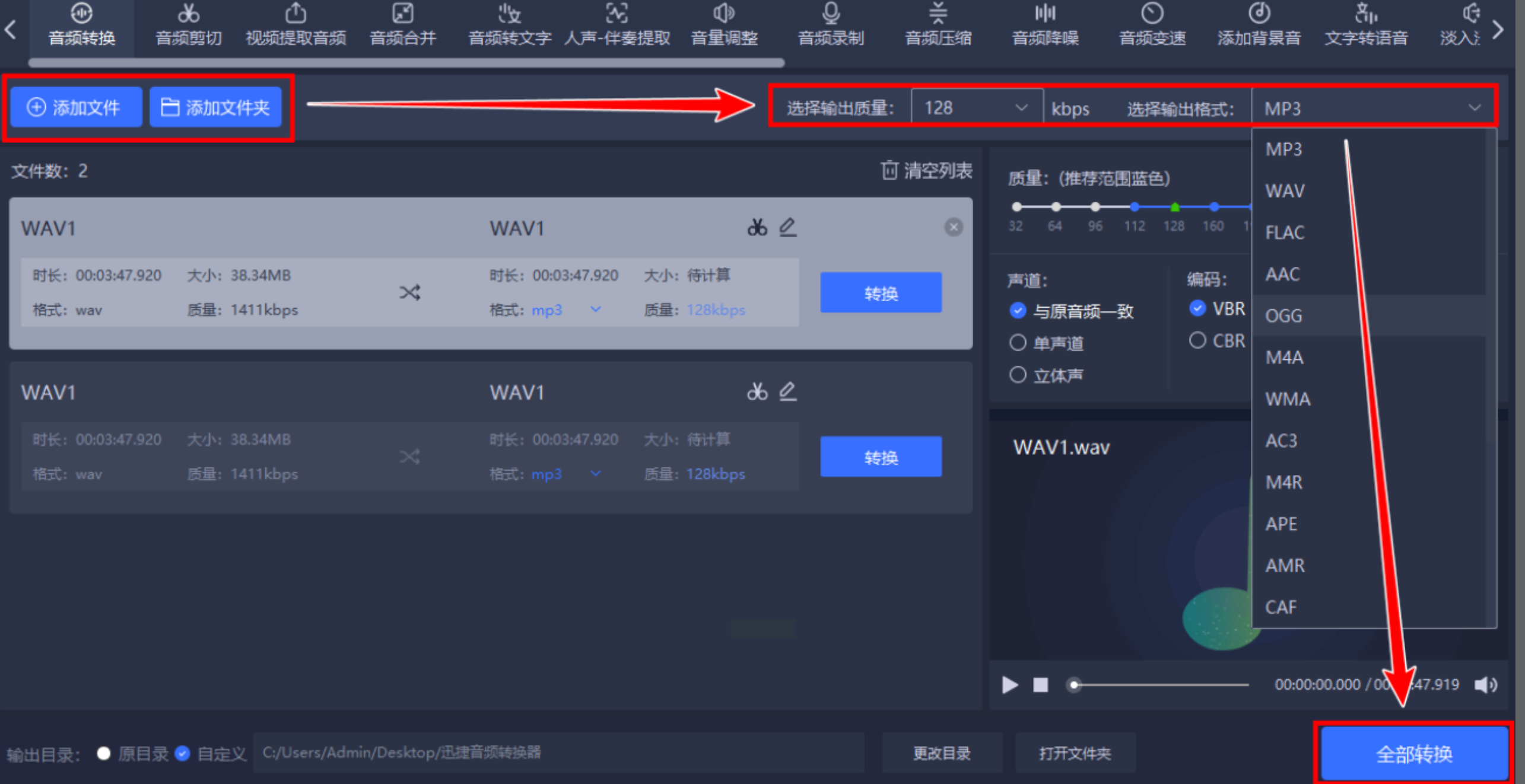
Task: Select CBR encoding radio button
Action: 1197,340
